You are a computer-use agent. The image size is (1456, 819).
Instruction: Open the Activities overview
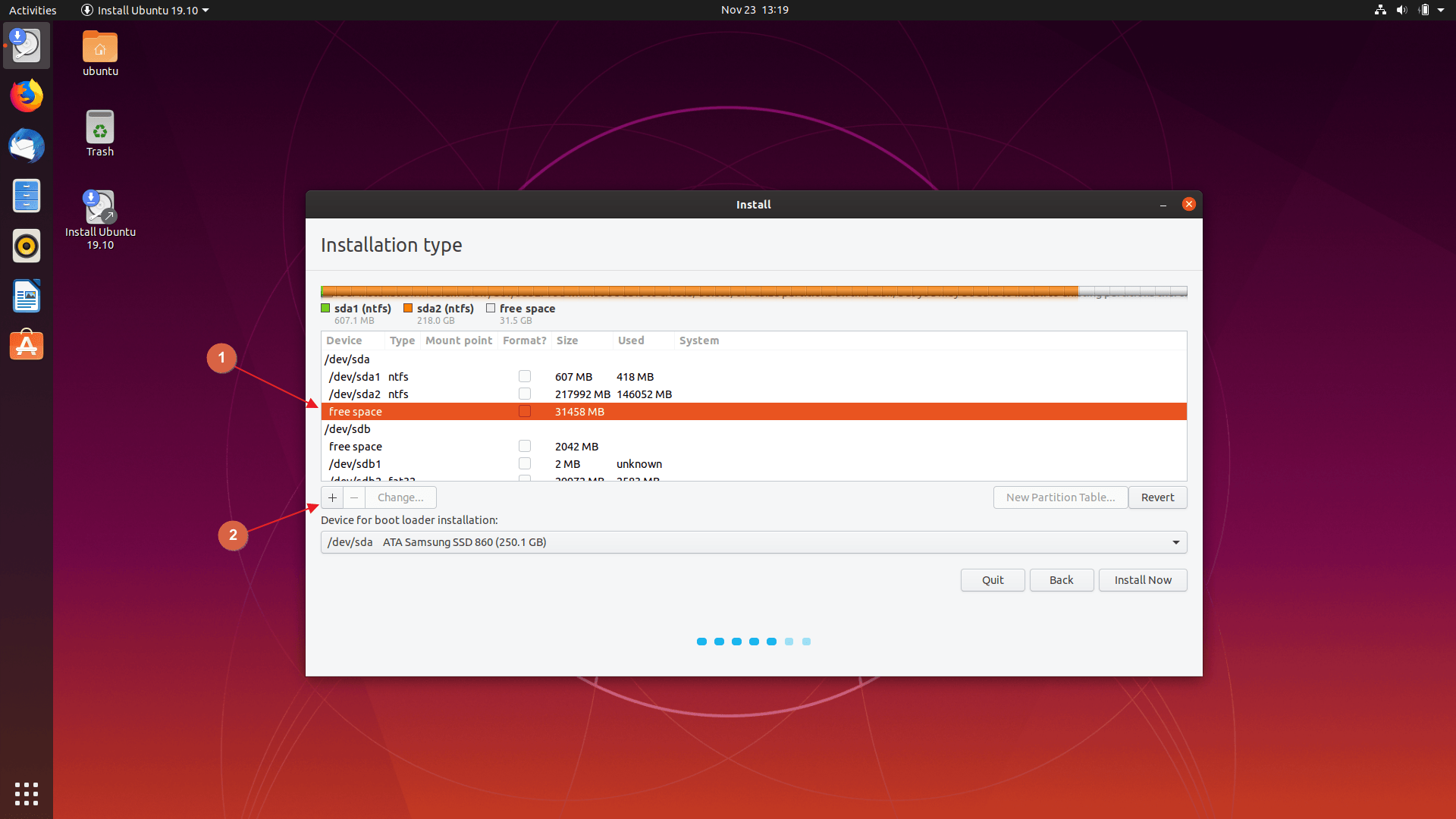33,10
